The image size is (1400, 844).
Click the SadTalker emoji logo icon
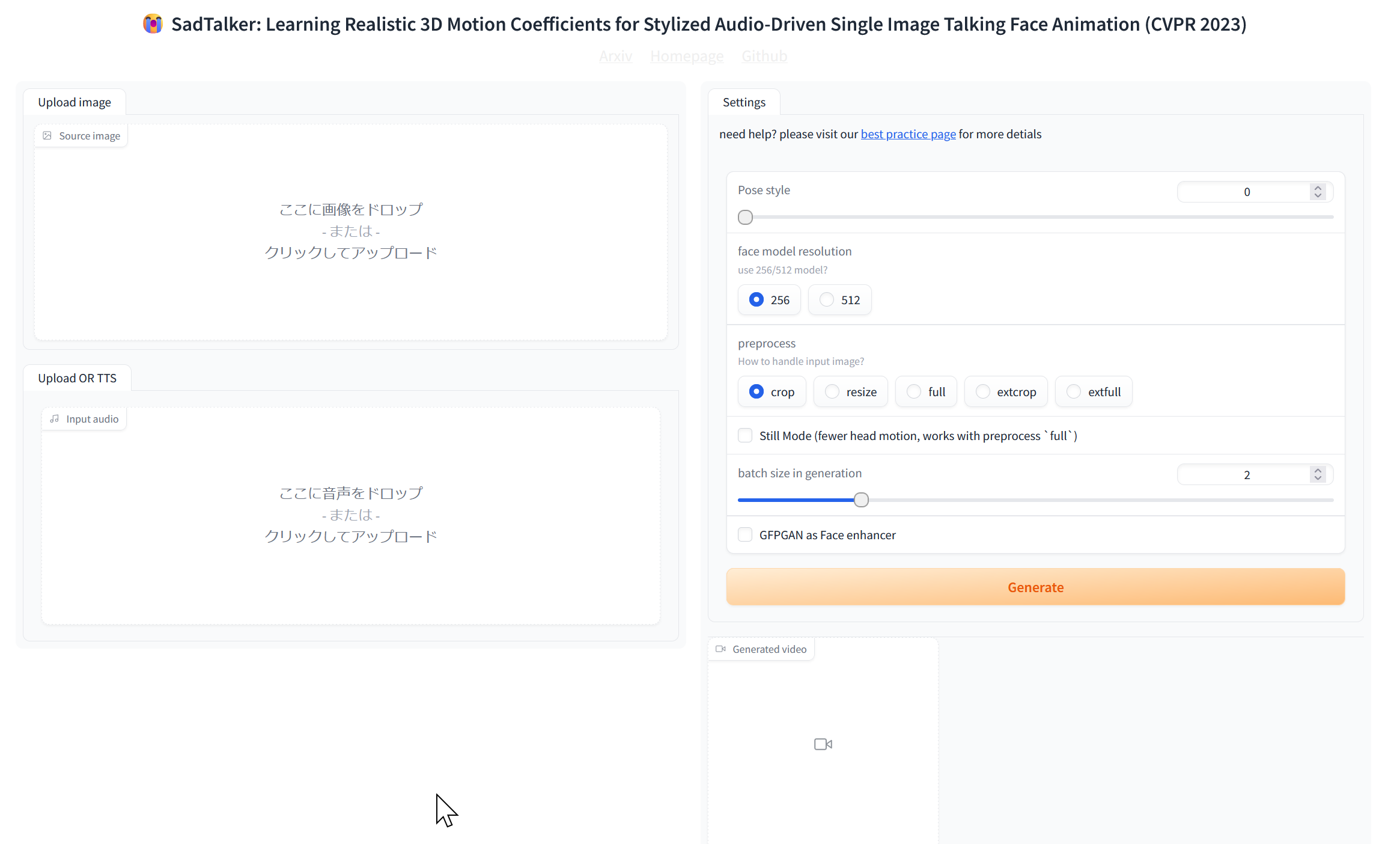(x=153, y=24)
